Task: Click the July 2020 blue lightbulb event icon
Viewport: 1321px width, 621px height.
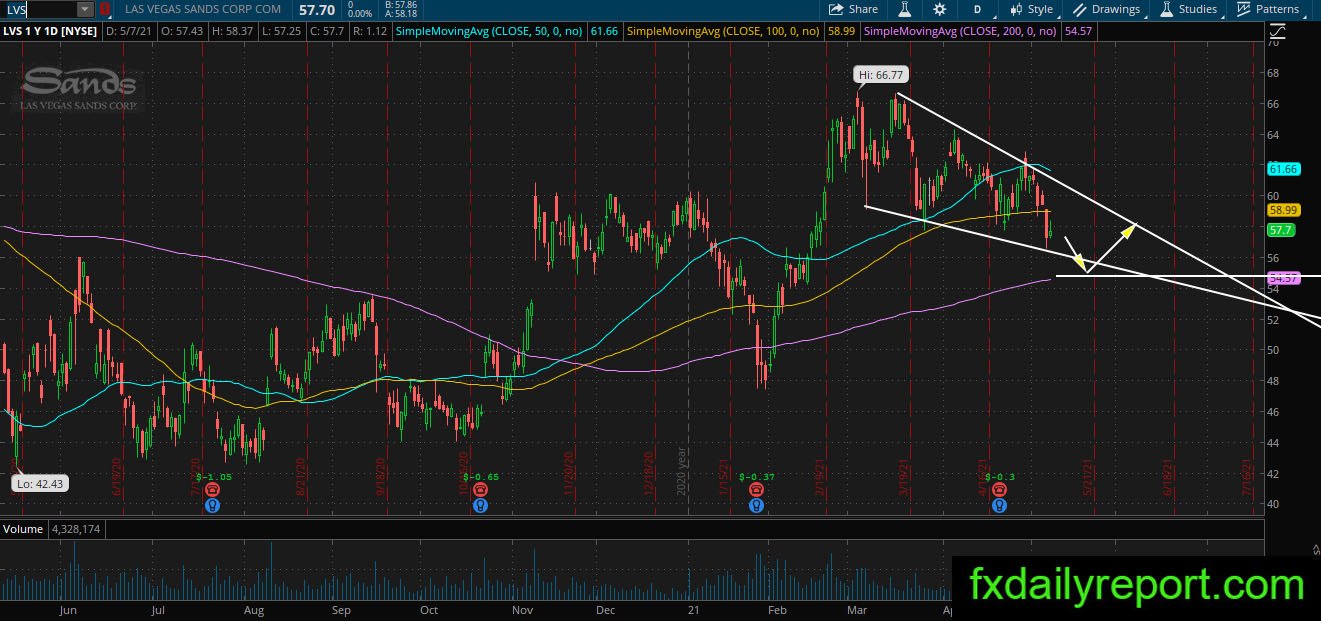Action: pyautogui.click(x=212, y=506)
